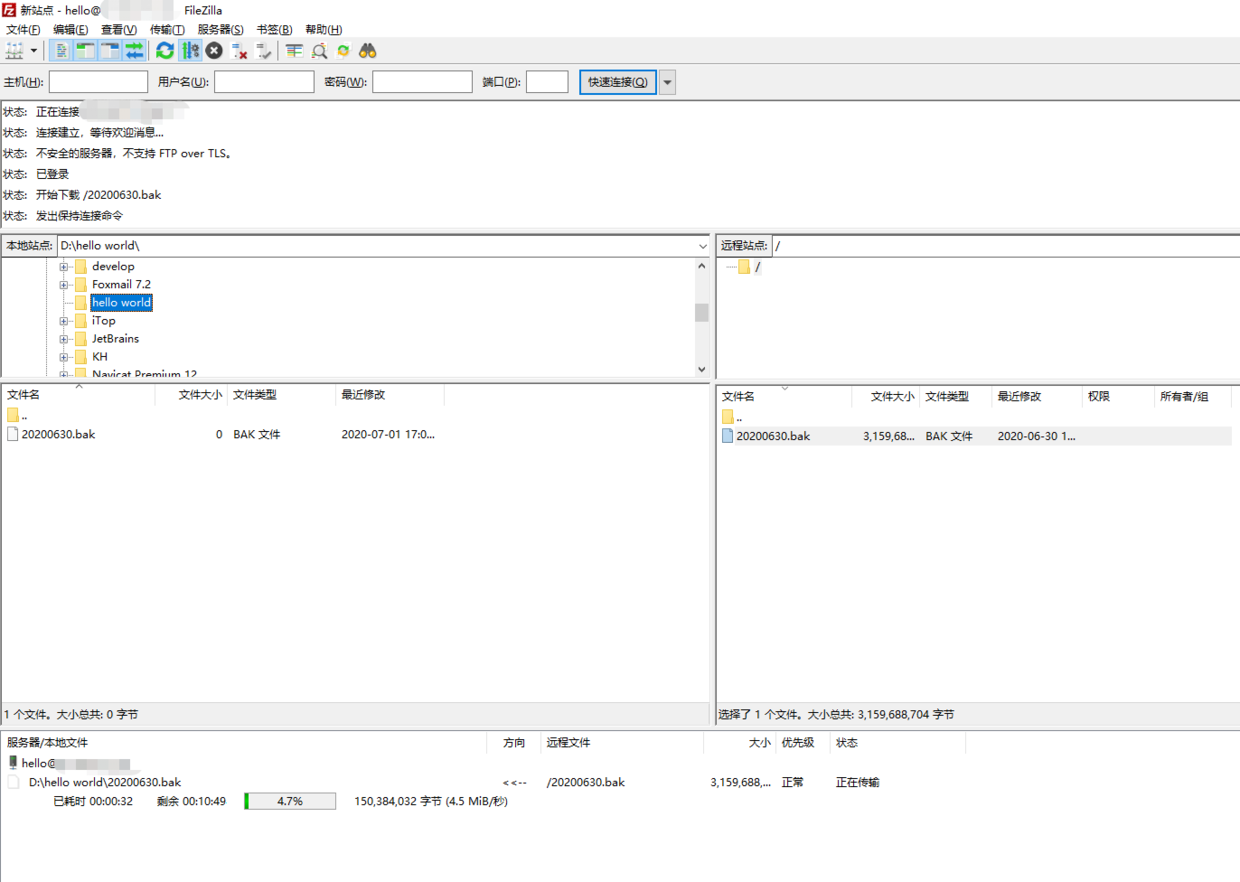Disconnect from the current server
Screen dimensions: 1240x882
(x=239, y=51)
